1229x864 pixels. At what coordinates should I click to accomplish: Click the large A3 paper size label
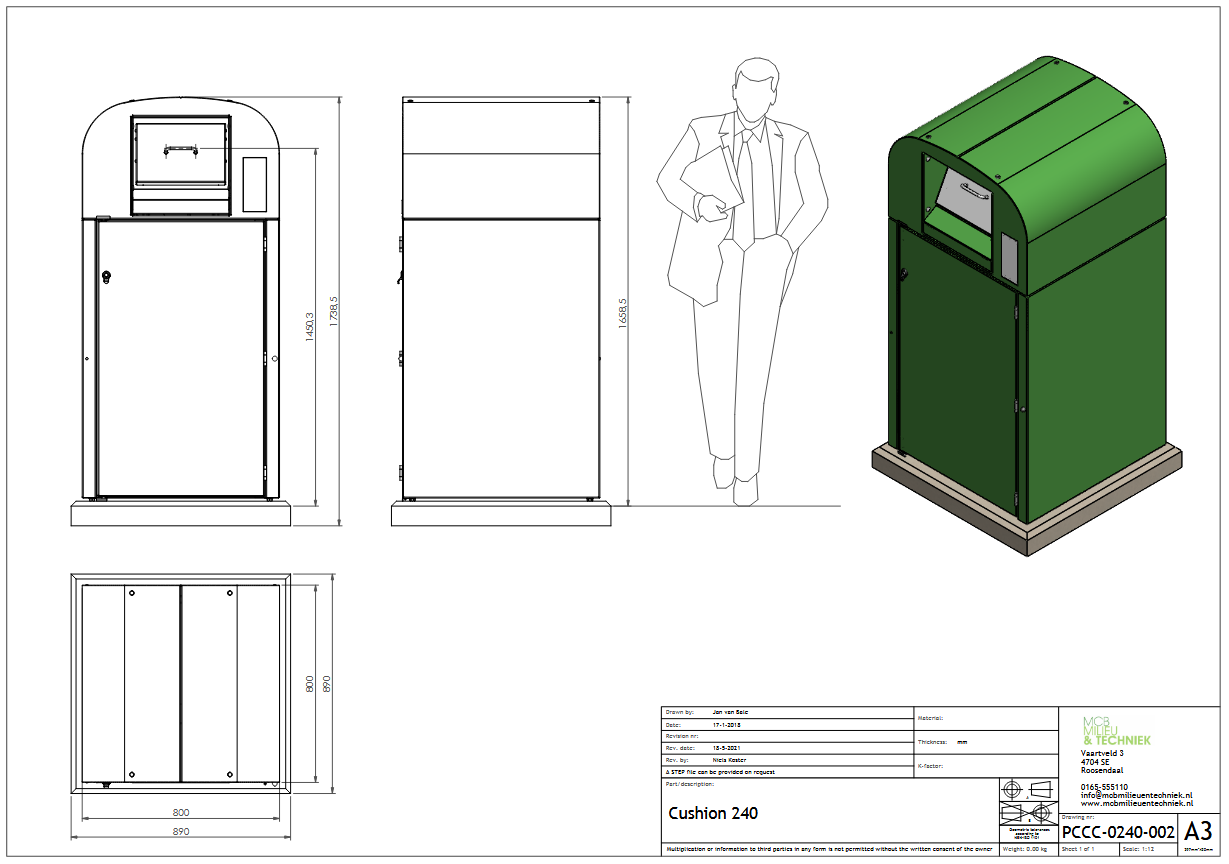(x=1198, y=832)
